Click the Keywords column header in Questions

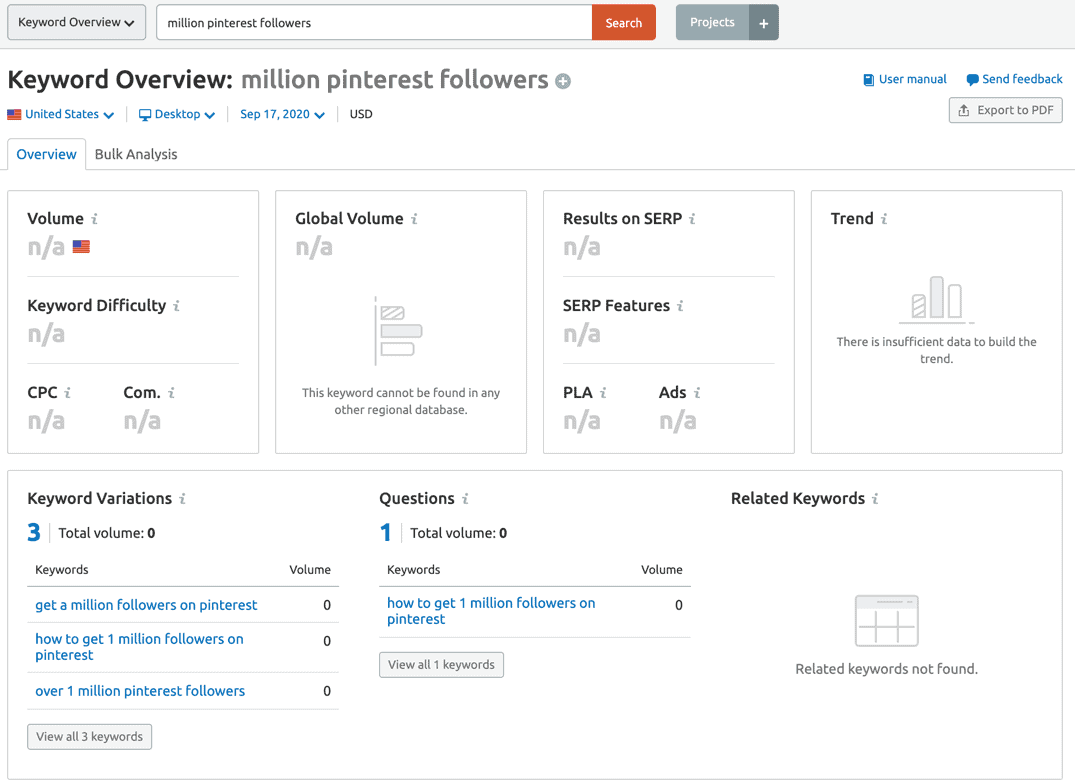click(413, 569)
